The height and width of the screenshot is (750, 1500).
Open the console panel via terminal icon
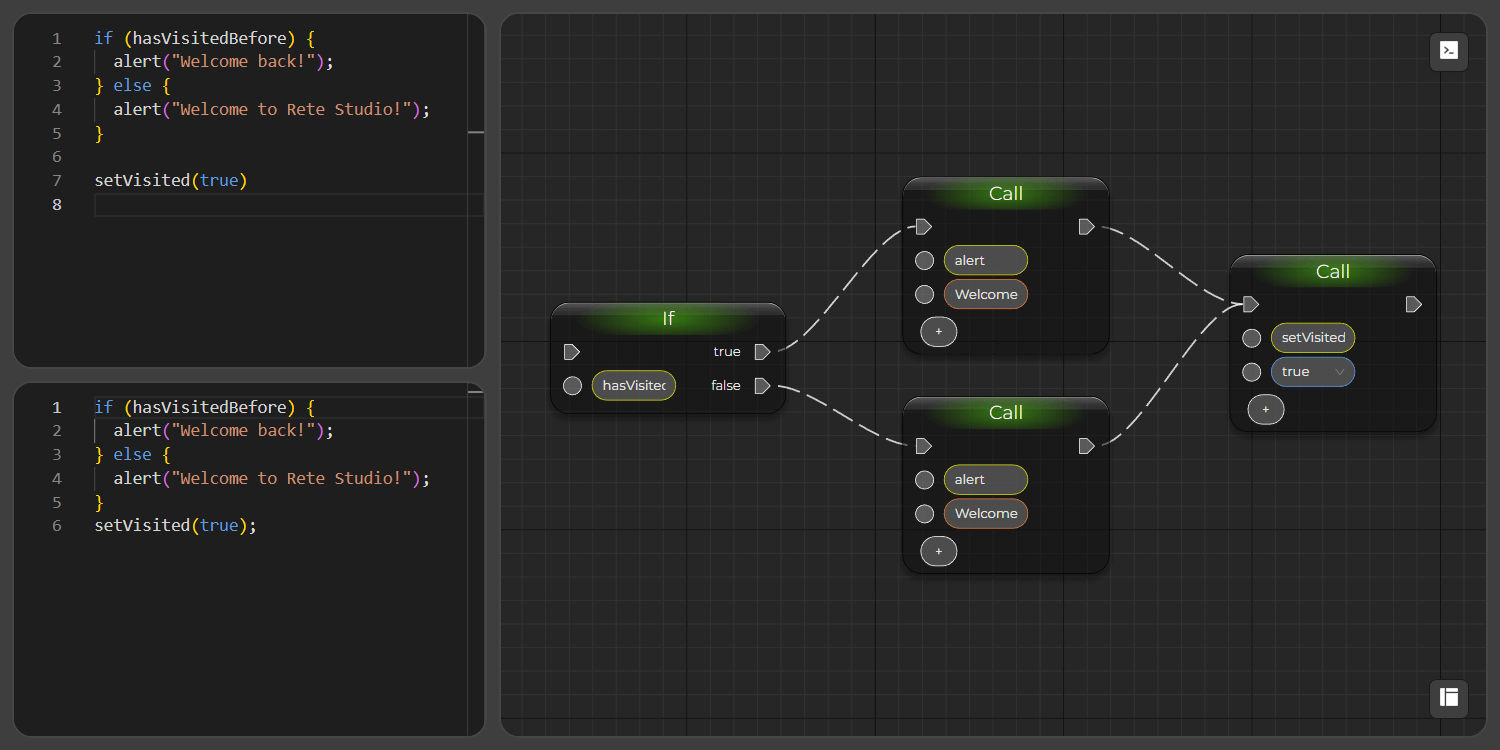(x=1448, y=52)
